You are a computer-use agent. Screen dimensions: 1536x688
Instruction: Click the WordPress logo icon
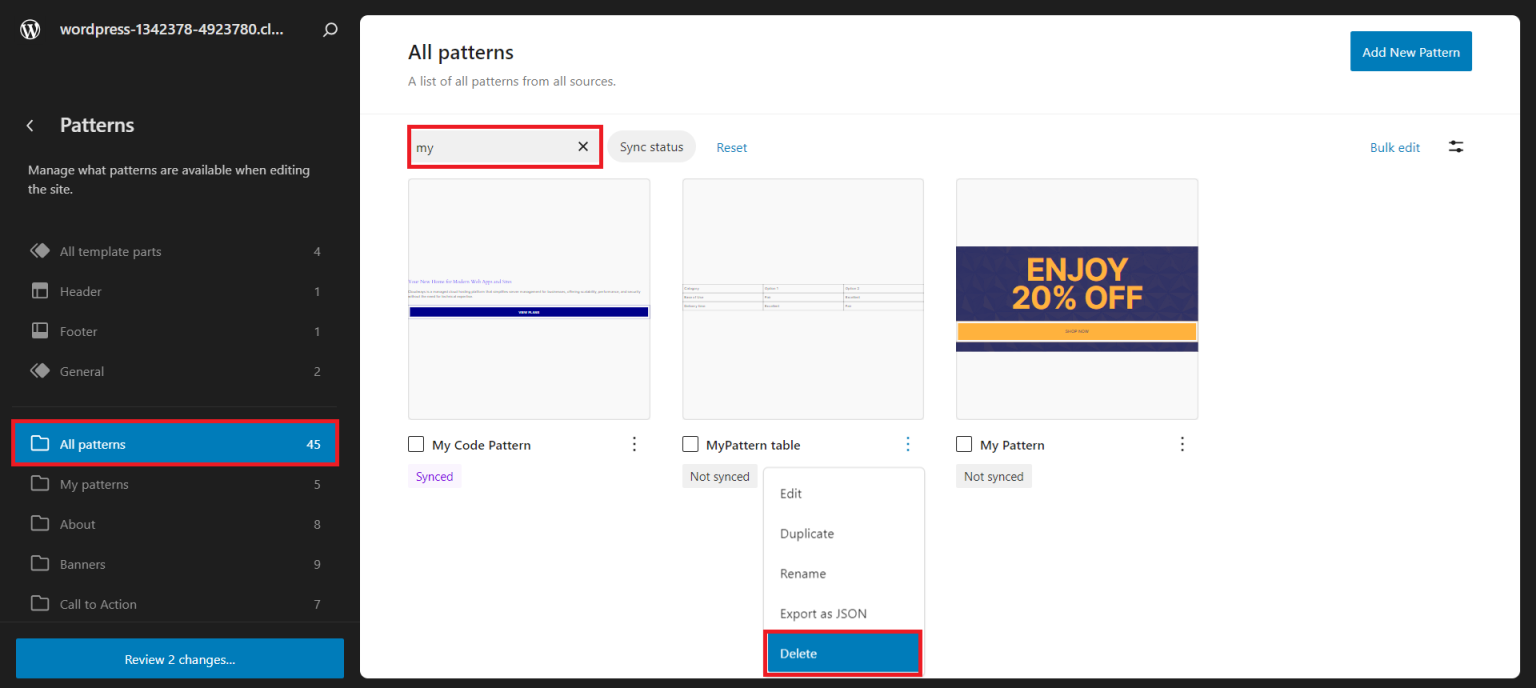tap(30, 30)
